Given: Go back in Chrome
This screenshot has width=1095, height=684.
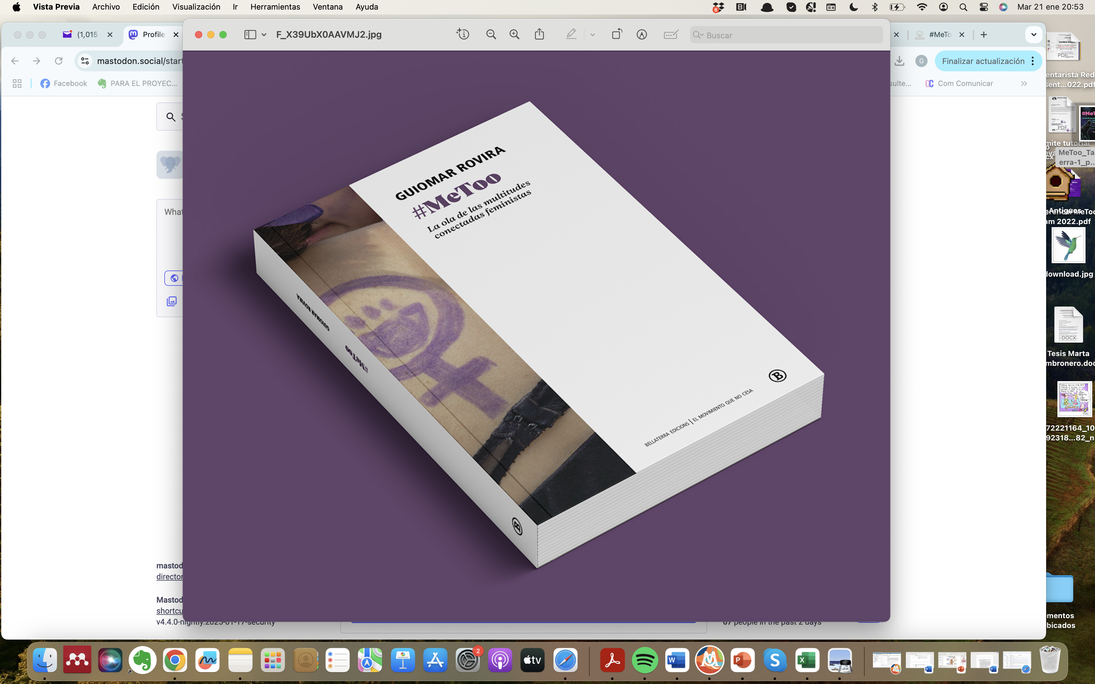Looking at the screenshot, I should (15, 61).
